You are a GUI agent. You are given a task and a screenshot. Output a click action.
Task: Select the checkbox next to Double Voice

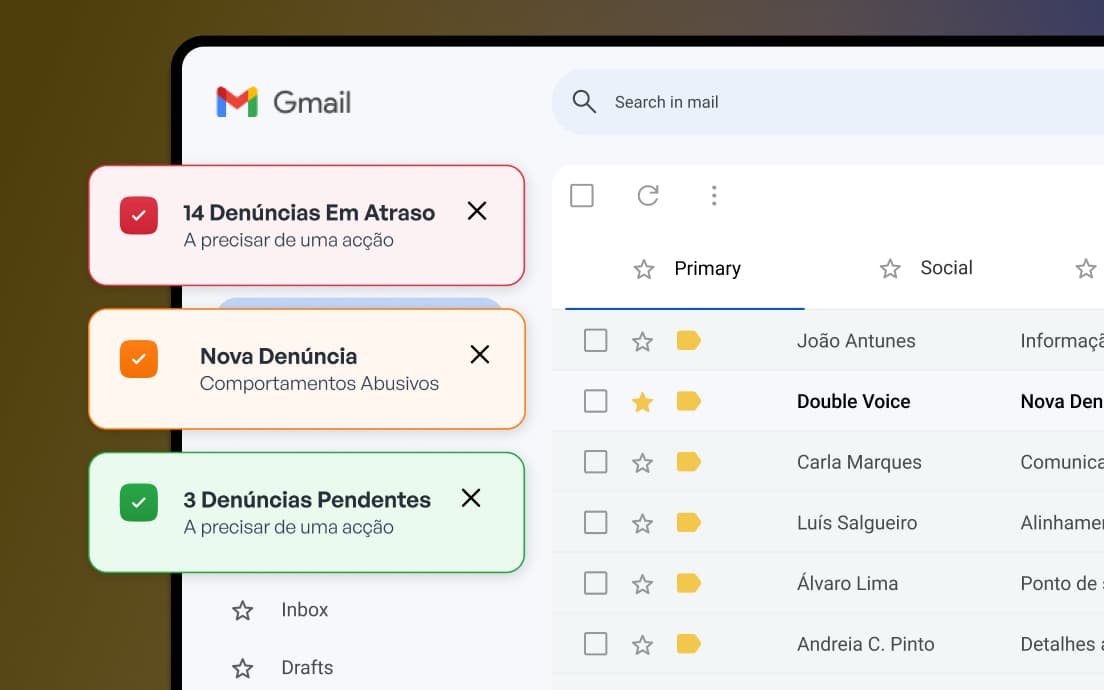(596, 401)
